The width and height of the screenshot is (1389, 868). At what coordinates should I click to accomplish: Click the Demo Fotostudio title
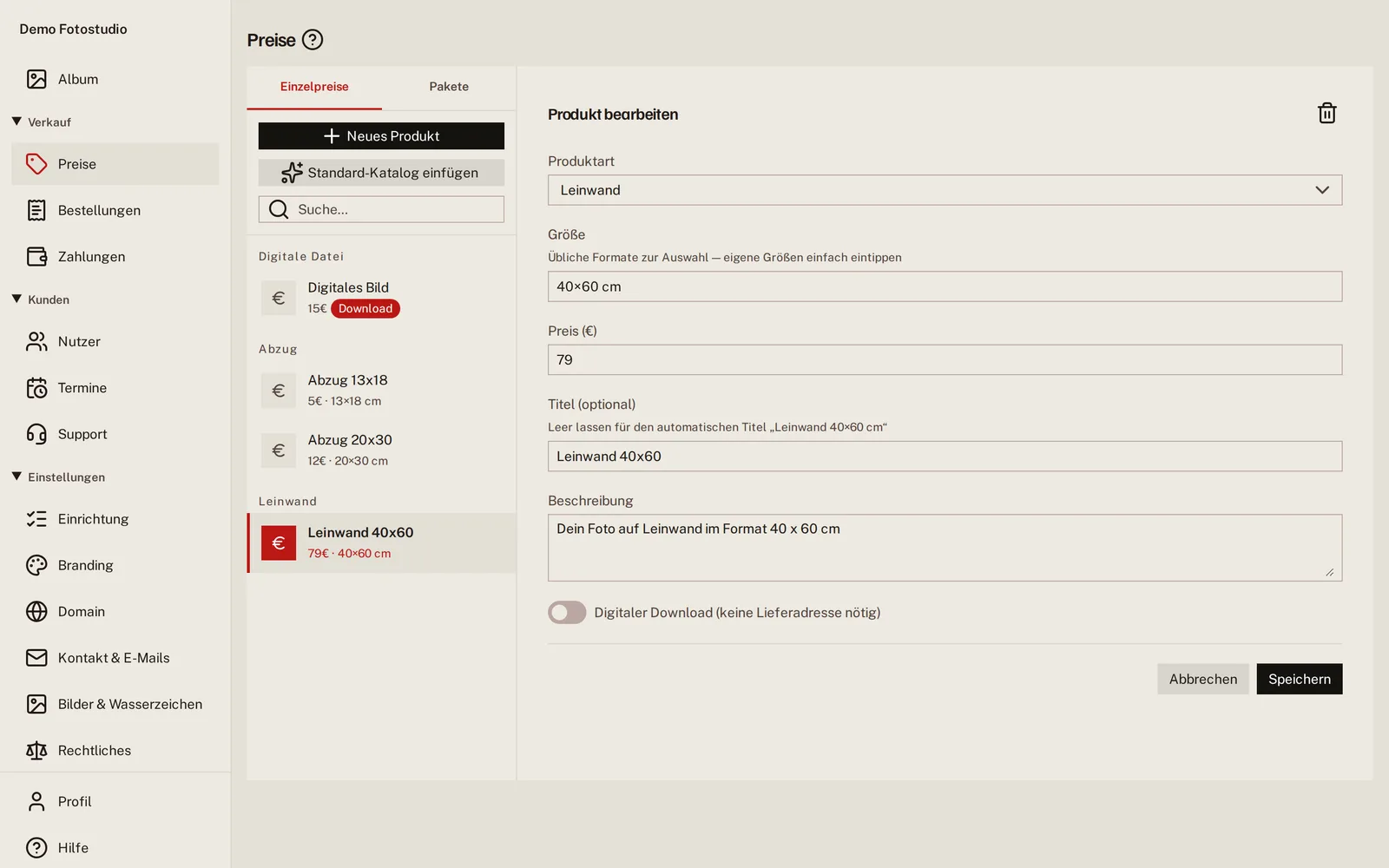click(x=73, y=29)
